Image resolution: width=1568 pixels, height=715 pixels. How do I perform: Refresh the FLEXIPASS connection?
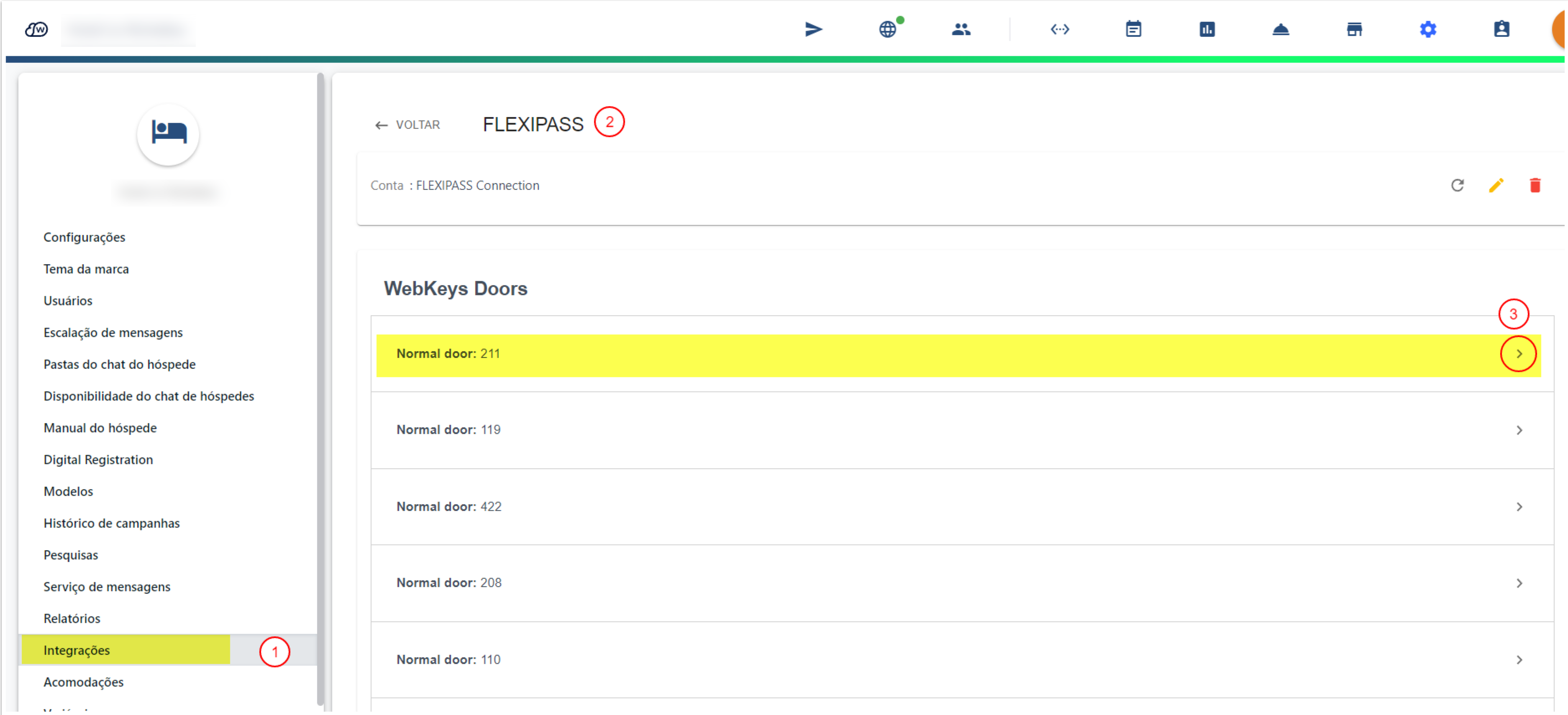[x=1457, y=185]
